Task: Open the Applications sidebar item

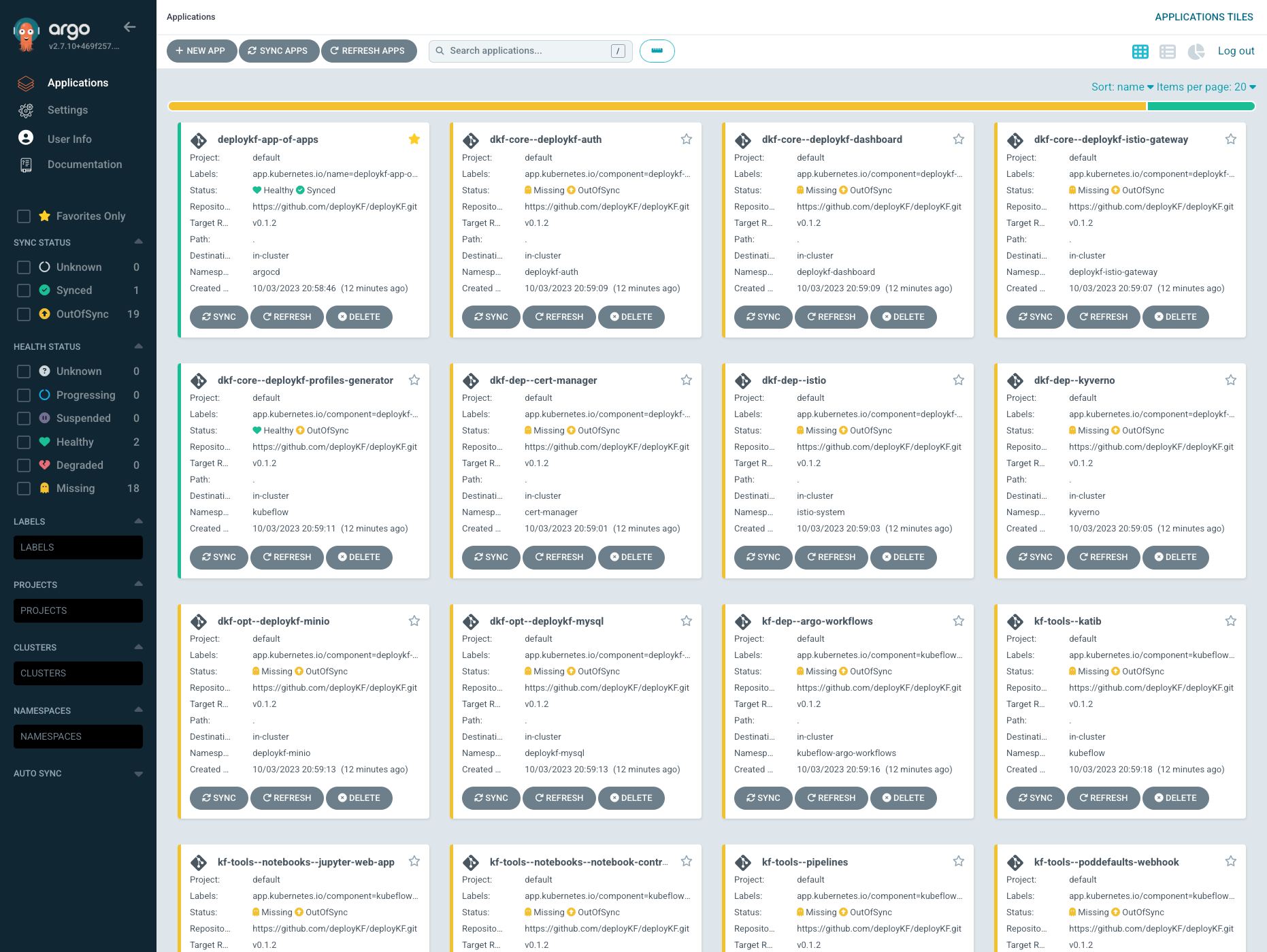Action: click(78, 83)
